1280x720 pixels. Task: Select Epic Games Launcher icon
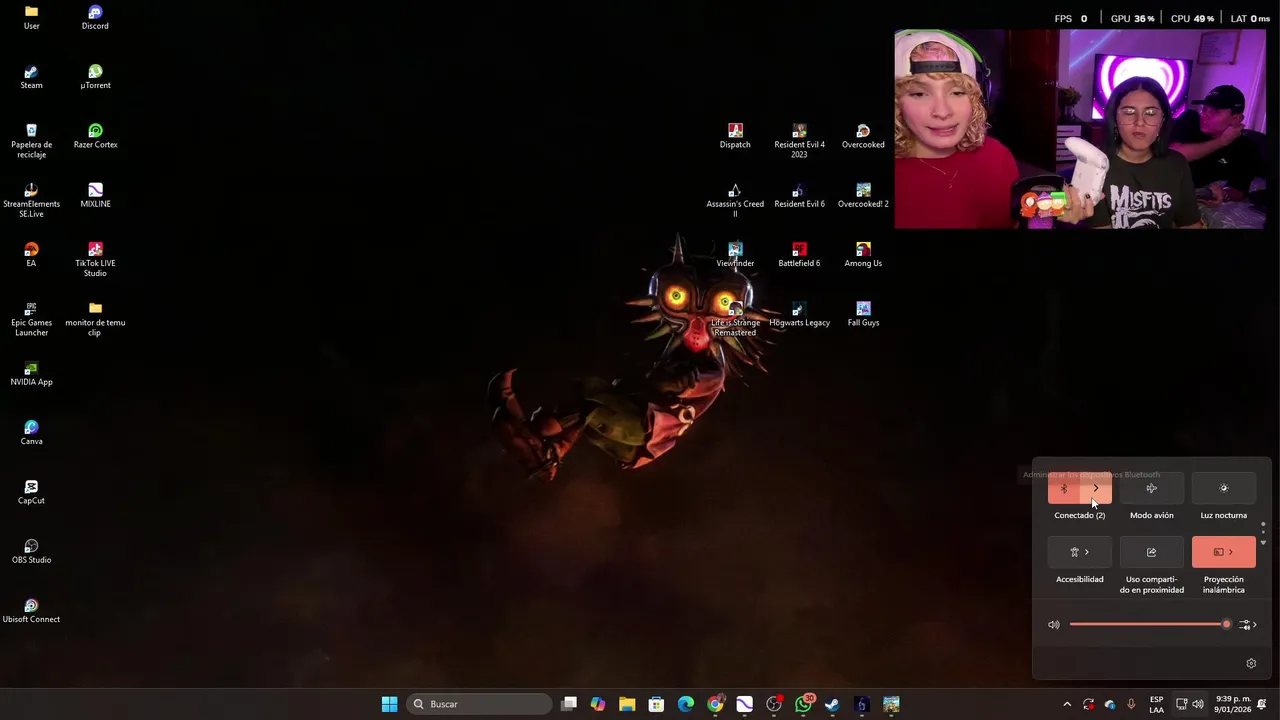click(x=32, y=319)
